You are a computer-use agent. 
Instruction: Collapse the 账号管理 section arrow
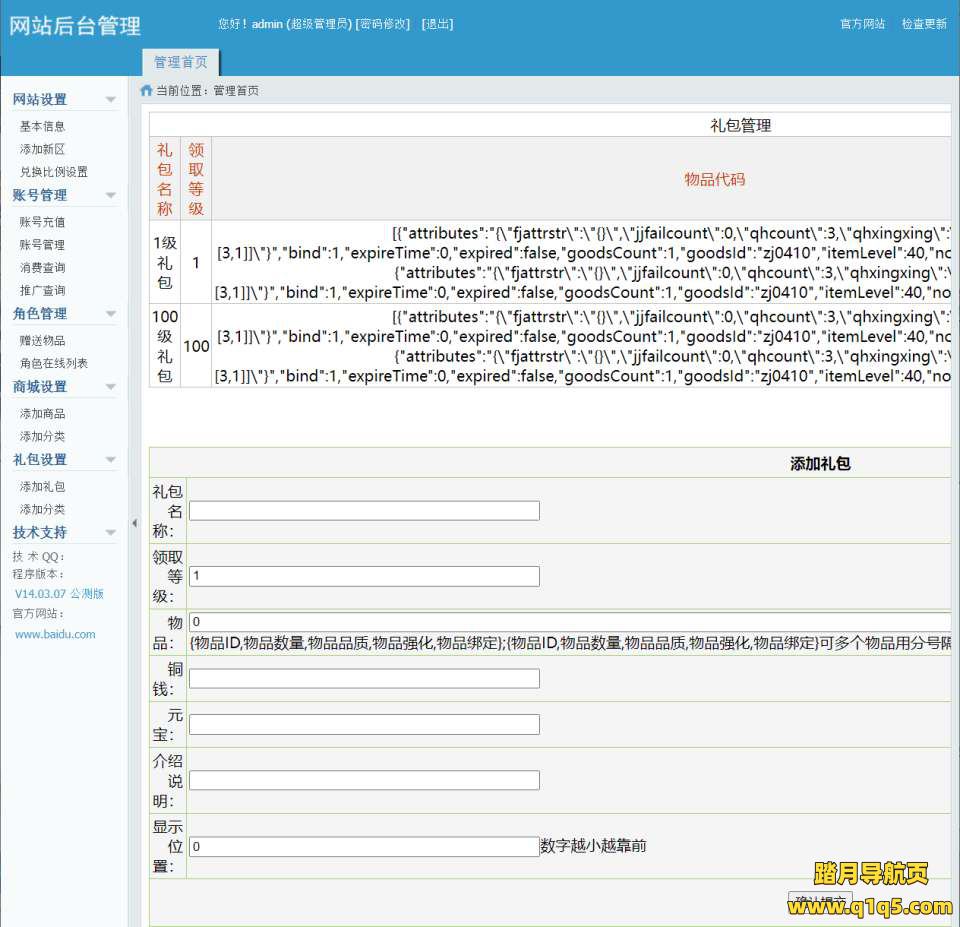tap(110, 196)
